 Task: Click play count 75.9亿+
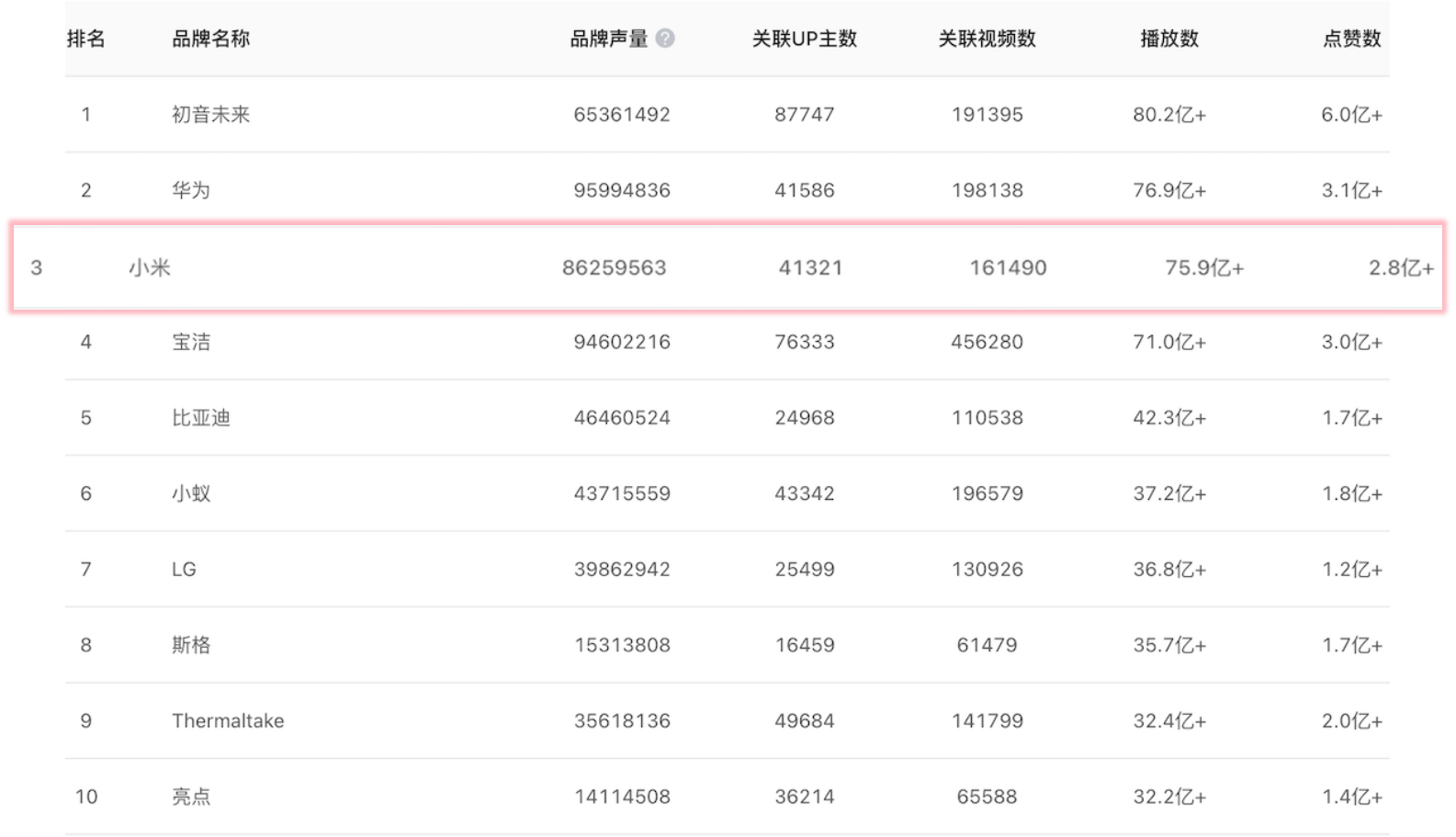tap(1204, 268)
